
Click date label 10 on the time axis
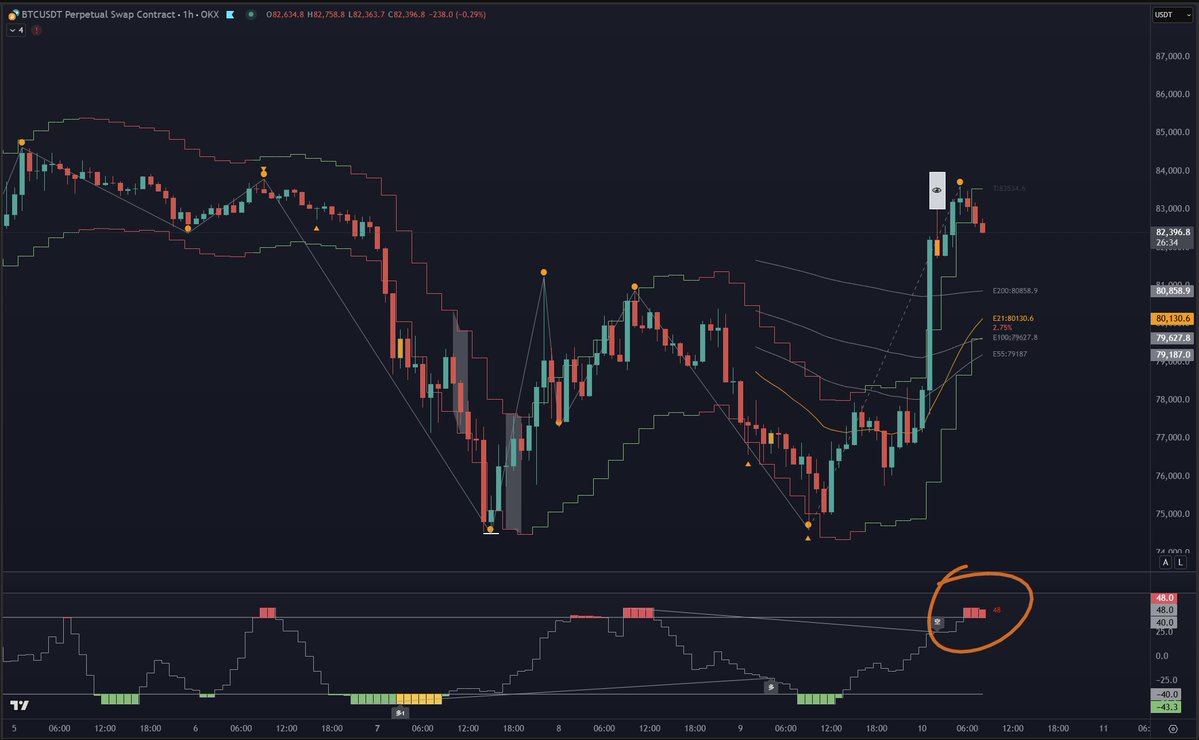[922, 729]
